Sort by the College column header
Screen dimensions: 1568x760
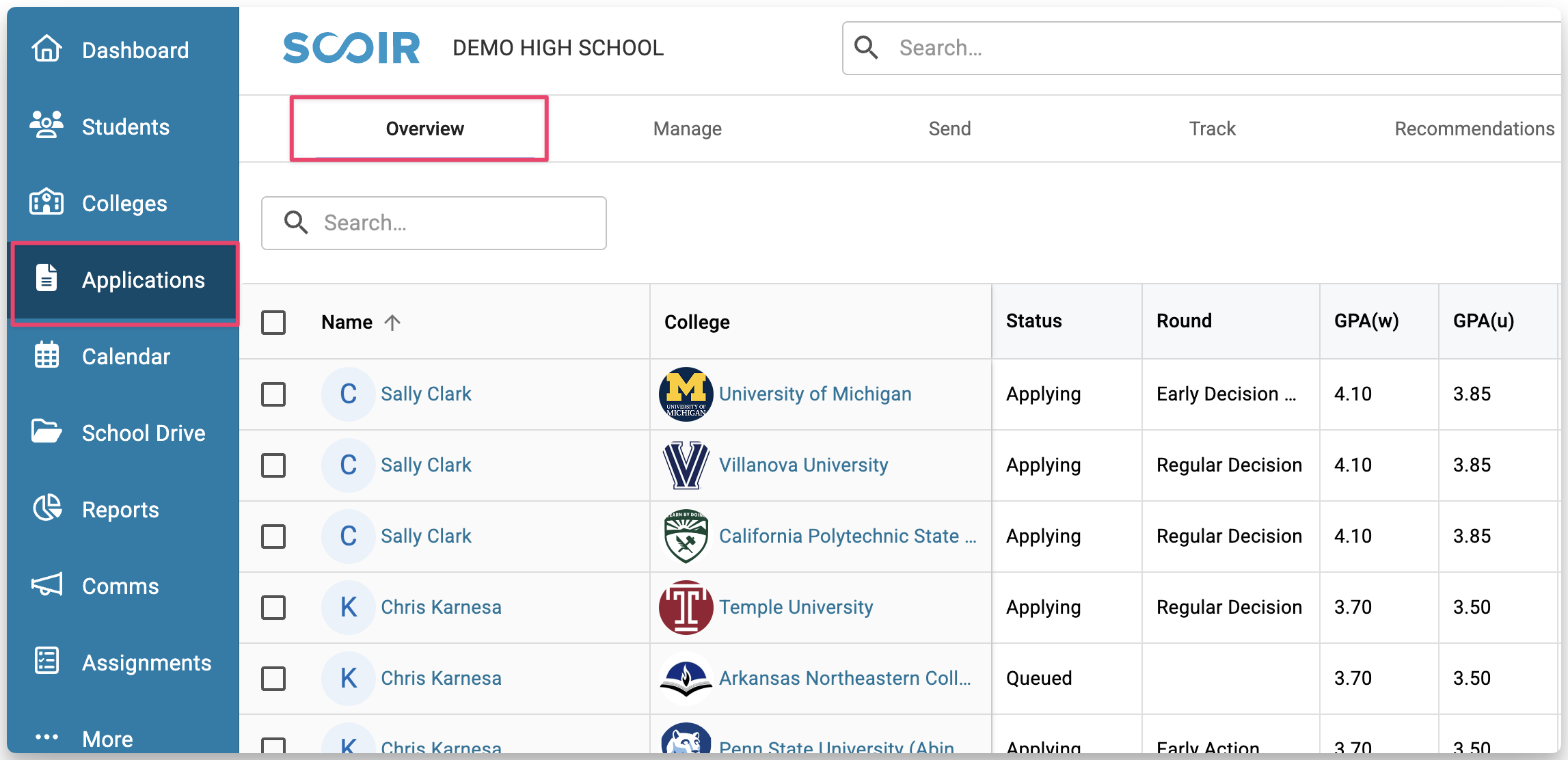point(697,323)
